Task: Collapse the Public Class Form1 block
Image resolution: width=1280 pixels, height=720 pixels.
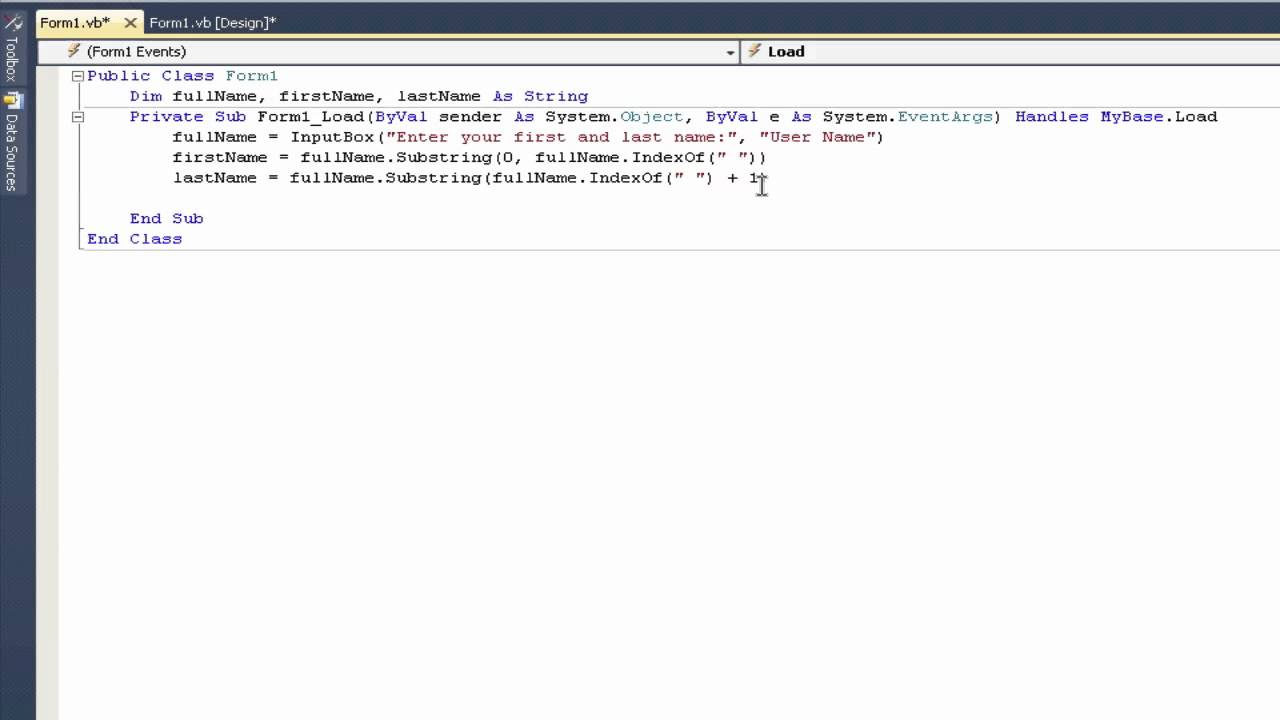Action: [x=78, y=76]
